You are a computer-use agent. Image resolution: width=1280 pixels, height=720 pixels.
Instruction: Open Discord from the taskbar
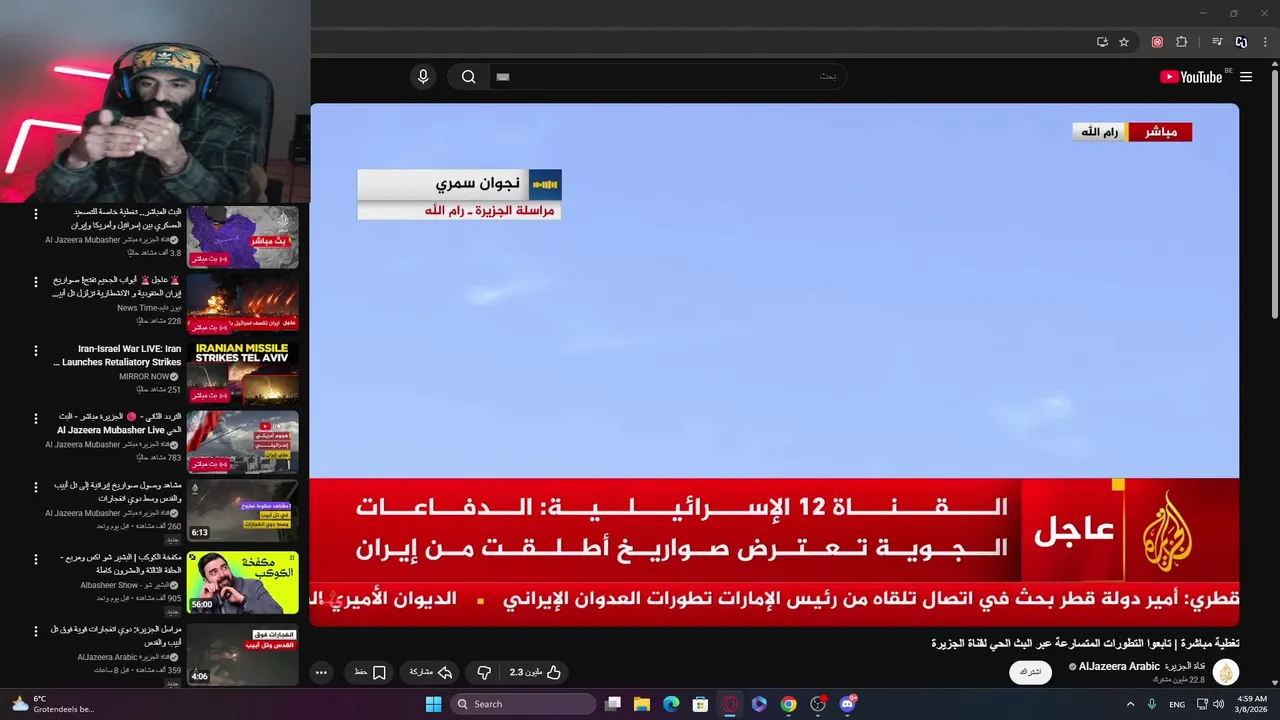point(848,704)
